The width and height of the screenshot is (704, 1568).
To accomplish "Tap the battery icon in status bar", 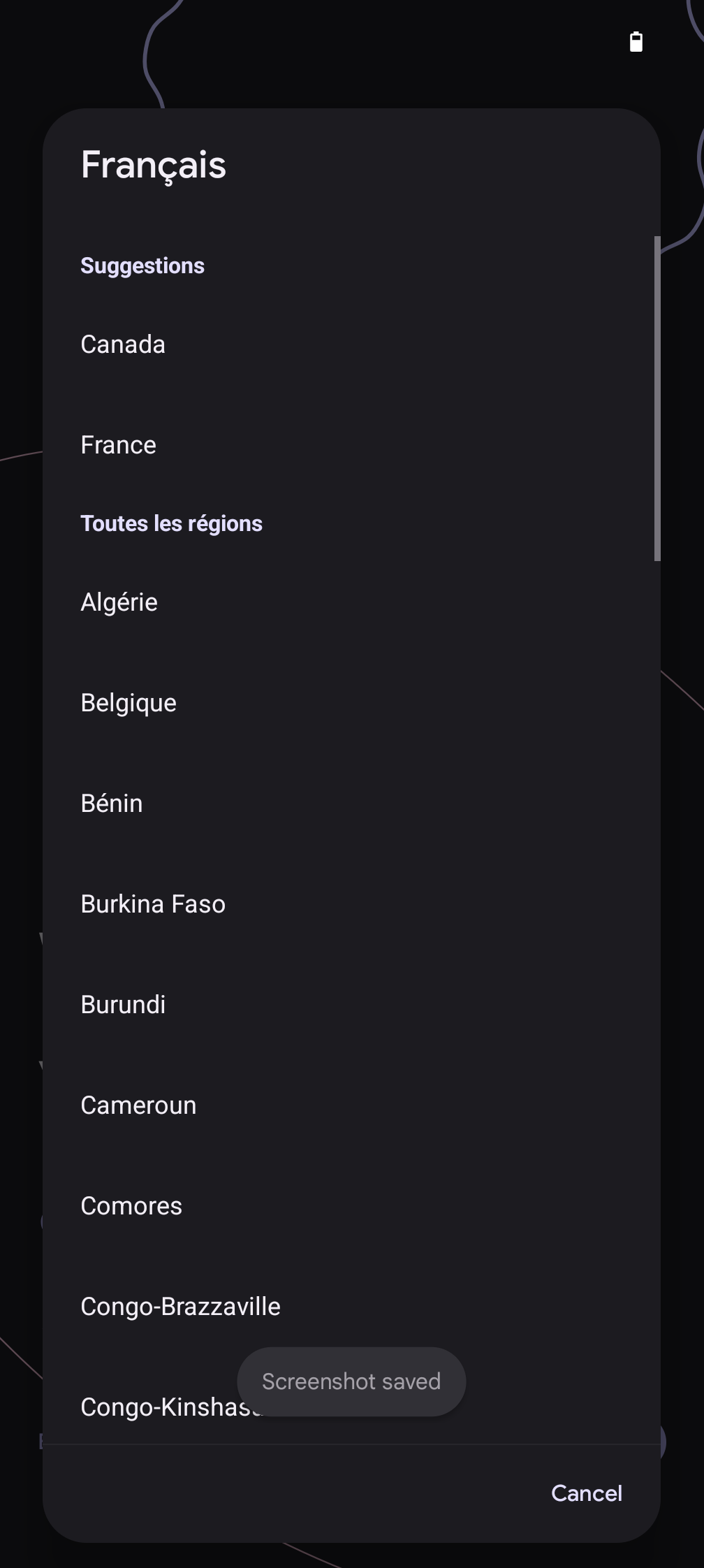I will point(636,42).
